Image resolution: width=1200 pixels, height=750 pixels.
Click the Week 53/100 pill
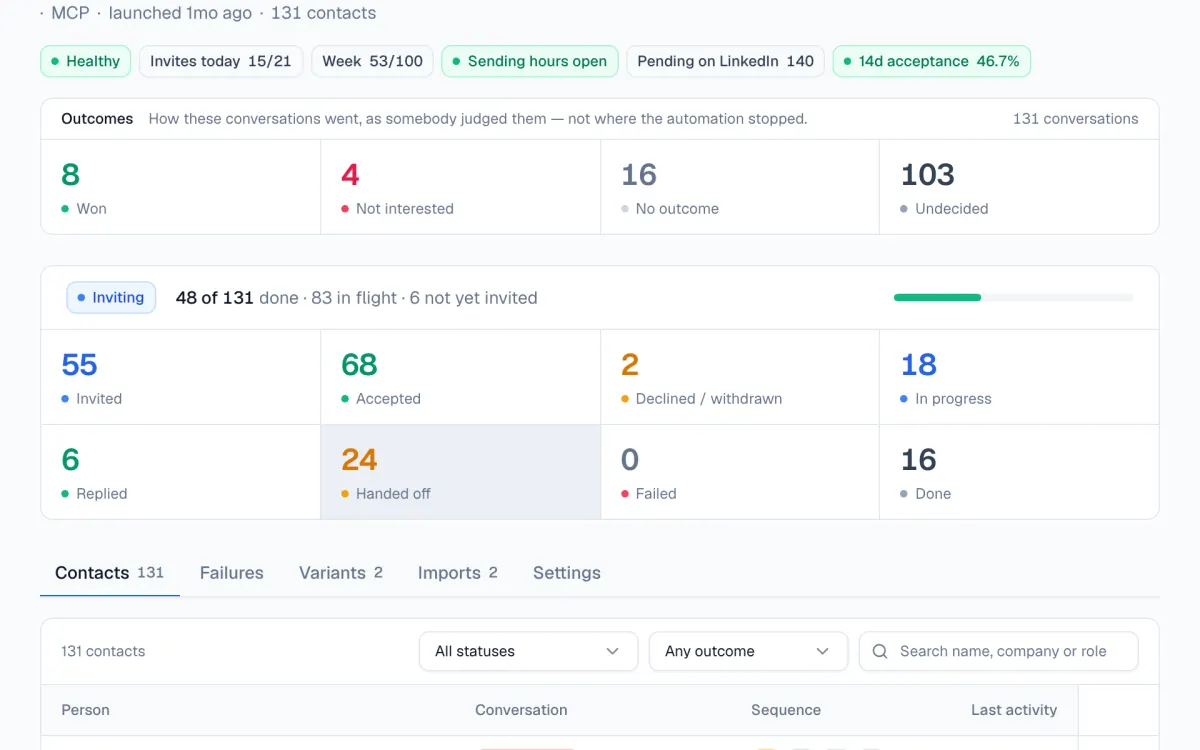373,61
